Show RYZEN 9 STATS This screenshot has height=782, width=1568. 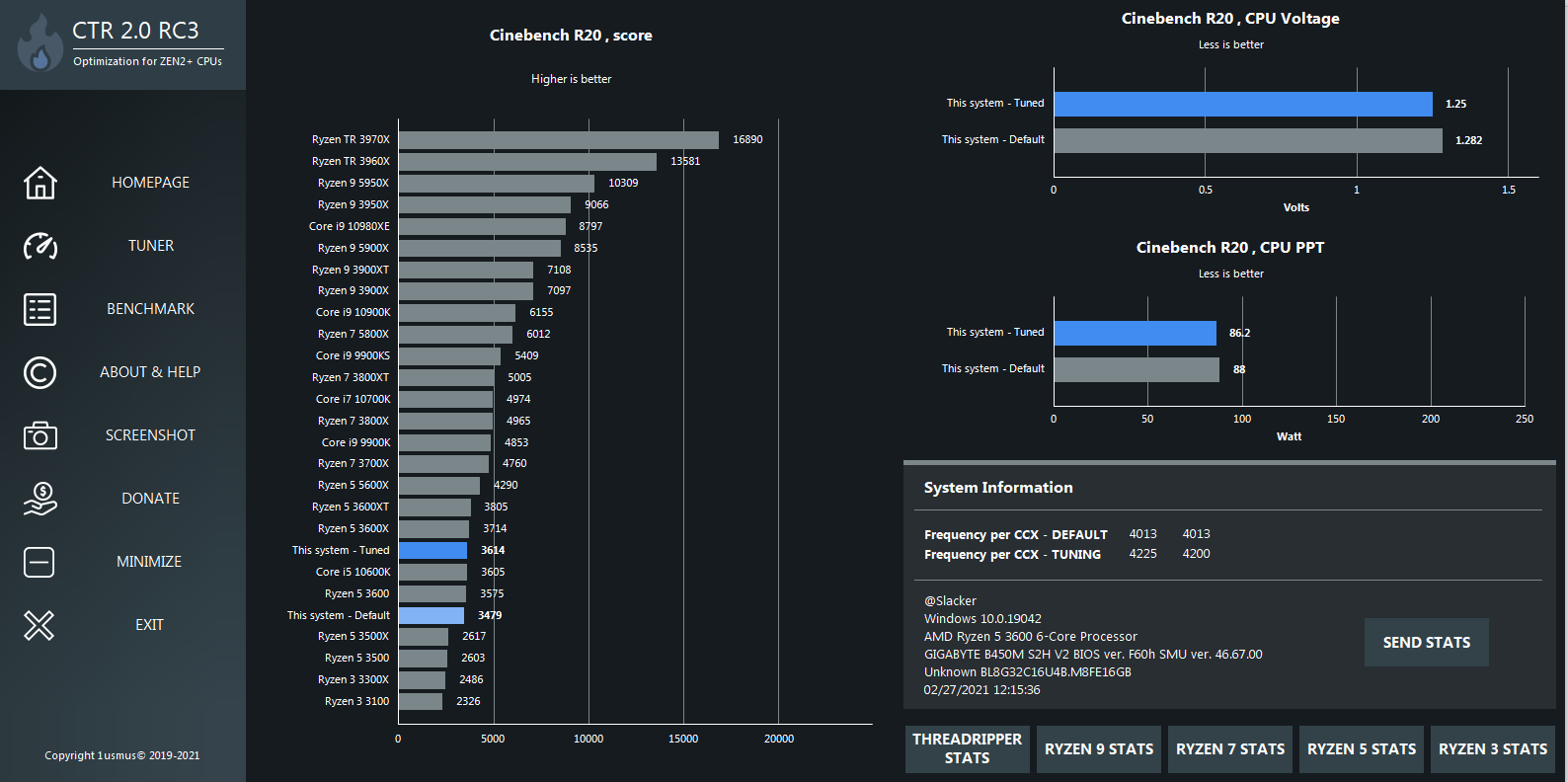pos(1099,749)
